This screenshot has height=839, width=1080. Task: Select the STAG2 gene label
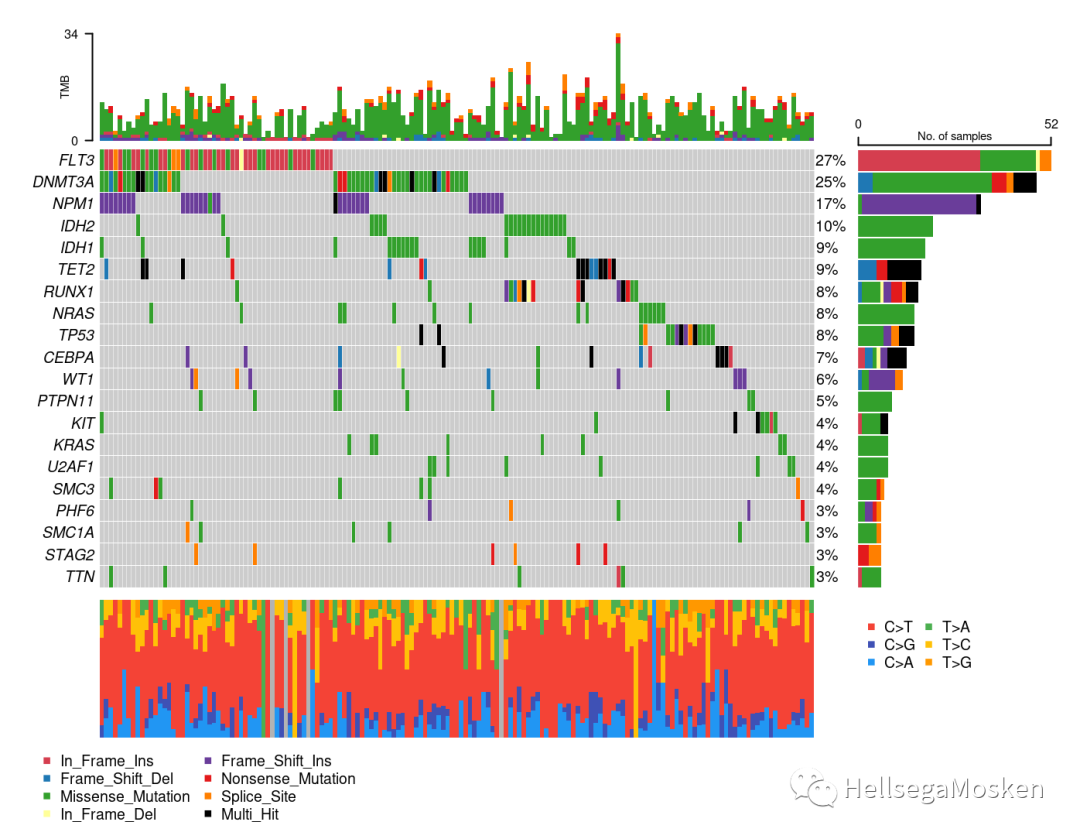70,555
